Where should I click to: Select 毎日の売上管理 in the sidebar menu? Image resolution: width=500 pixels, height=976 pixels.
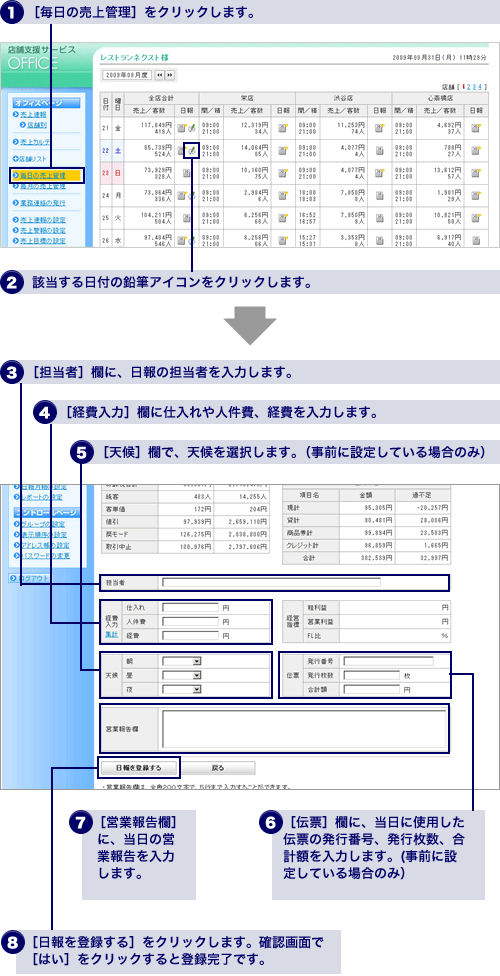(x=42, y=175)
